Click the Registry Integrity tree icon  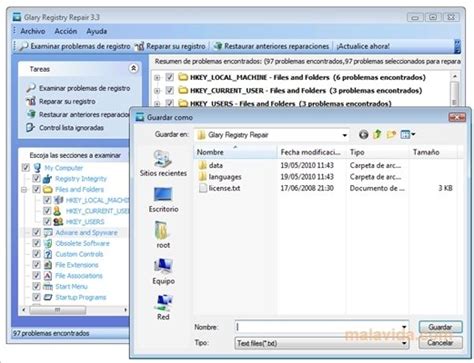(x=48, y=179)
